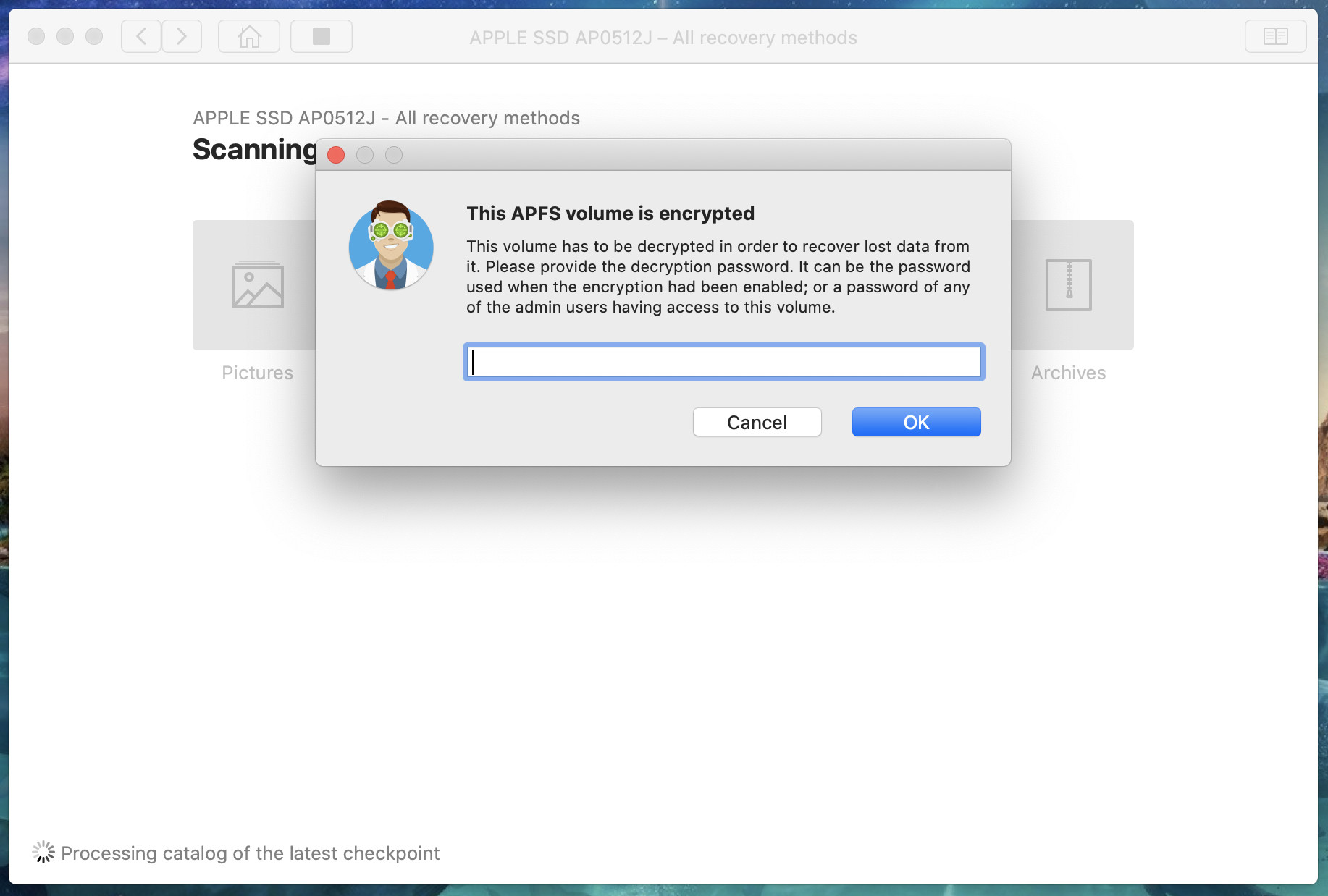
Task: Click the 'APPLE SSD AP0512J - All recovery methods' subtitle above Scanning
Action: click(387, 118)
